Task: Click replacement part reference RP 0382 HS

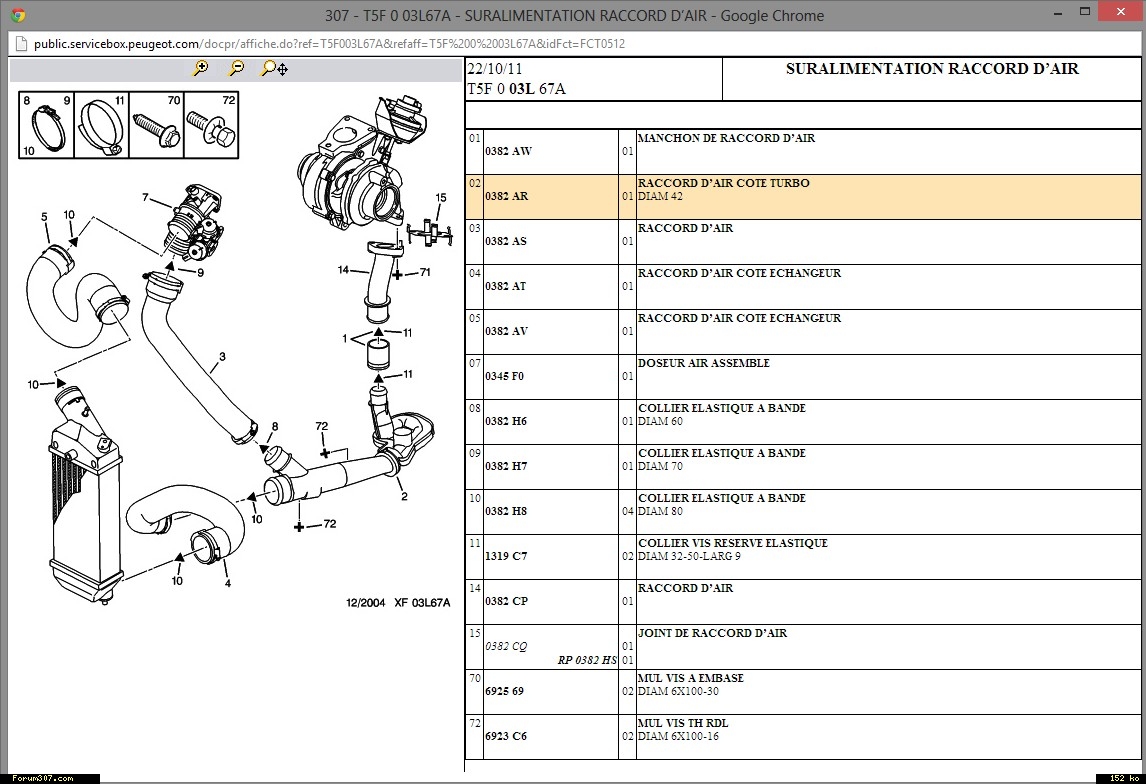Action: pos(587,660)
